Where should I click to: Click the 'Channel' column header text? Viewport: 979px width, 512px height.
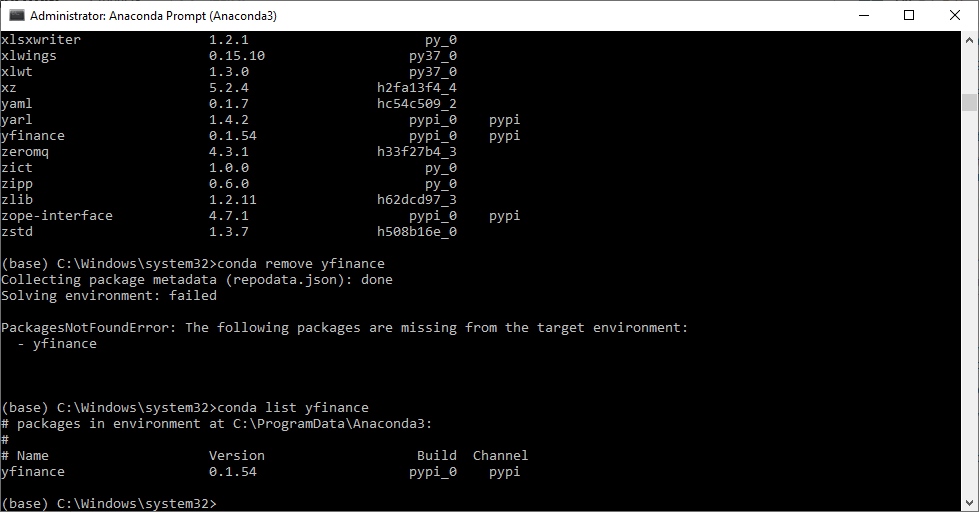coord(500,455)
